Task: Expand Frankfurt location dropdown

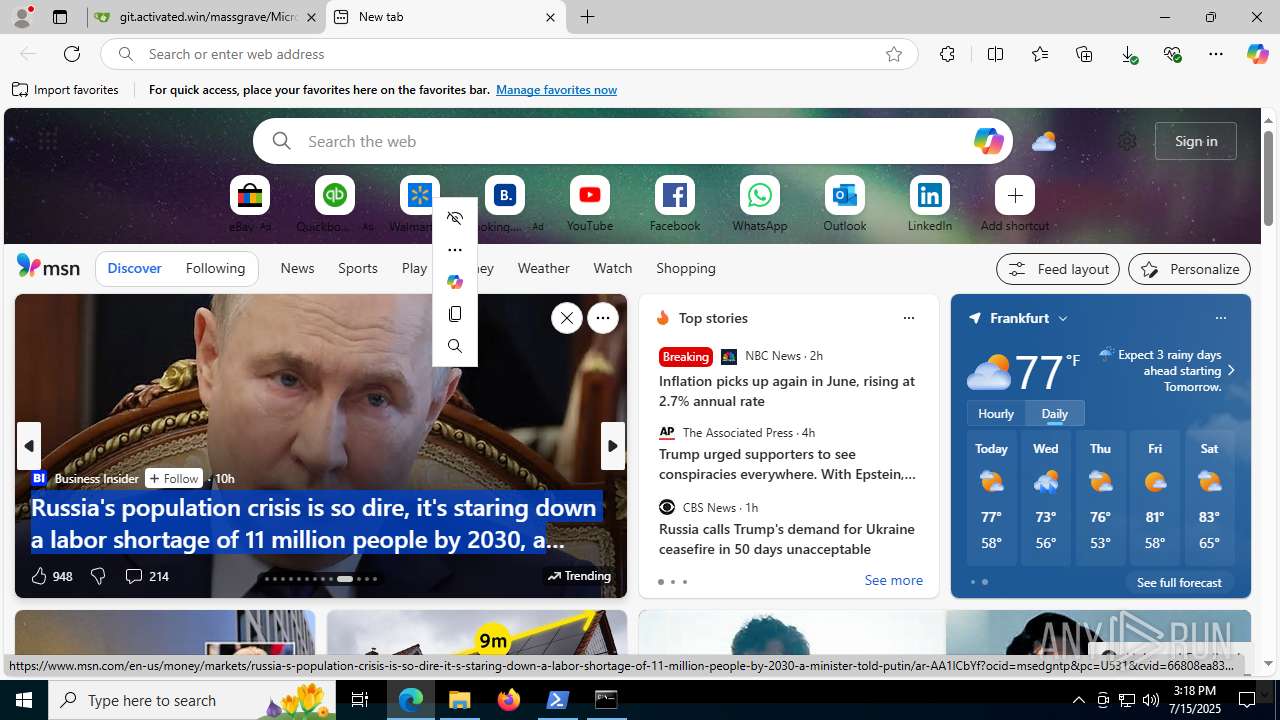Action: (x=1063, y=318)
